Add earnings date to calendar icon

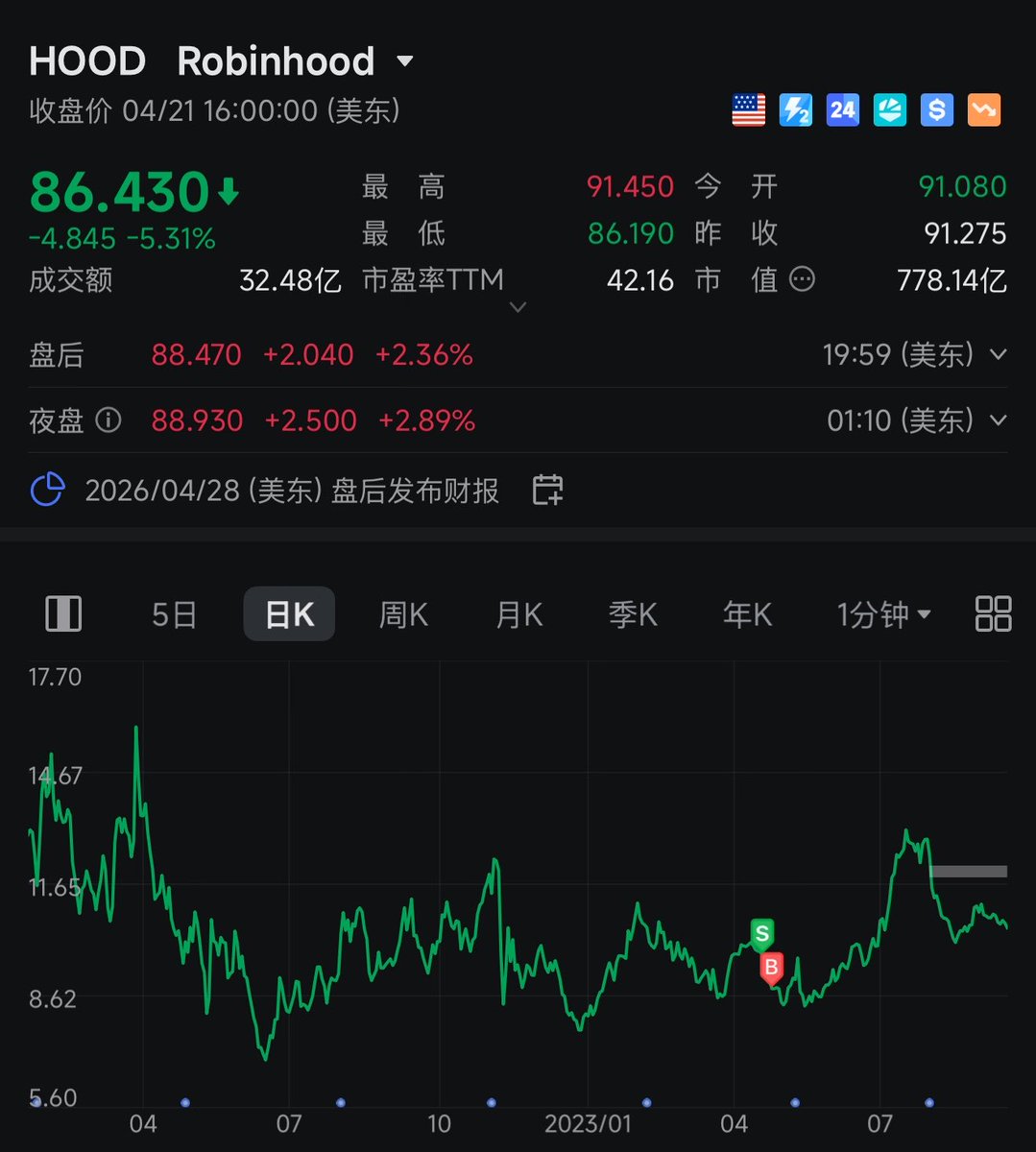(547, 491)
